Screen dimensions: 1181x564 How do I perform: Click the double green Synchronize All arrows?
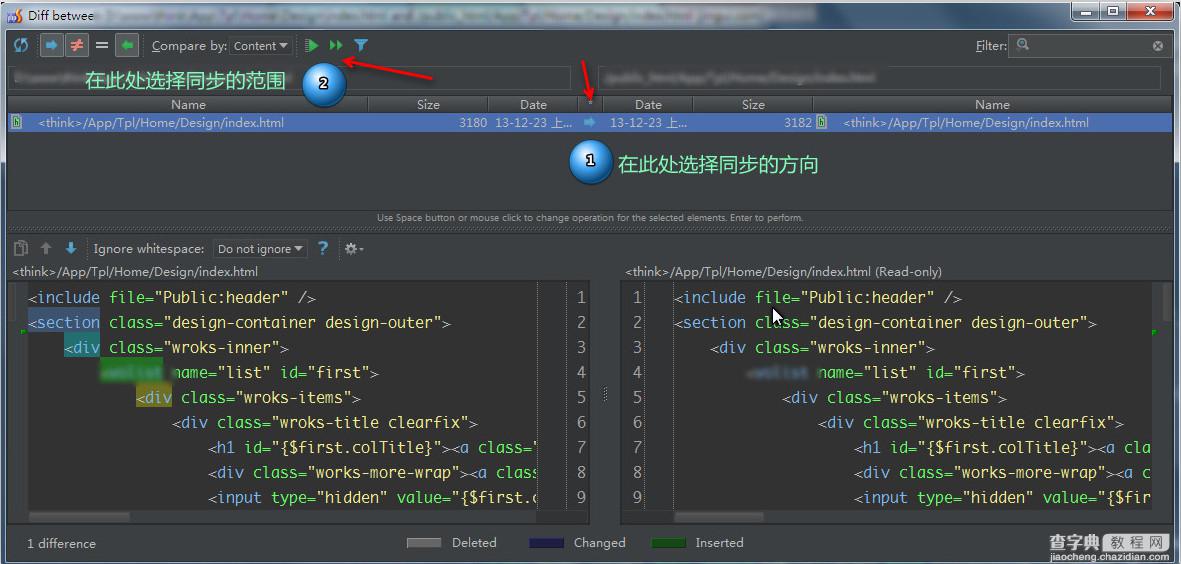336,46
